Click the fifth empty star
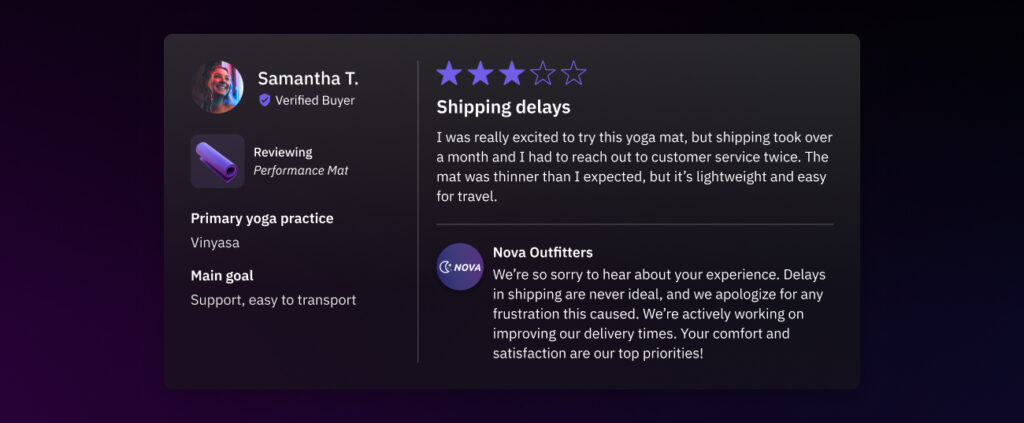Screen dimensions: 1024x423 pos(573,73)
